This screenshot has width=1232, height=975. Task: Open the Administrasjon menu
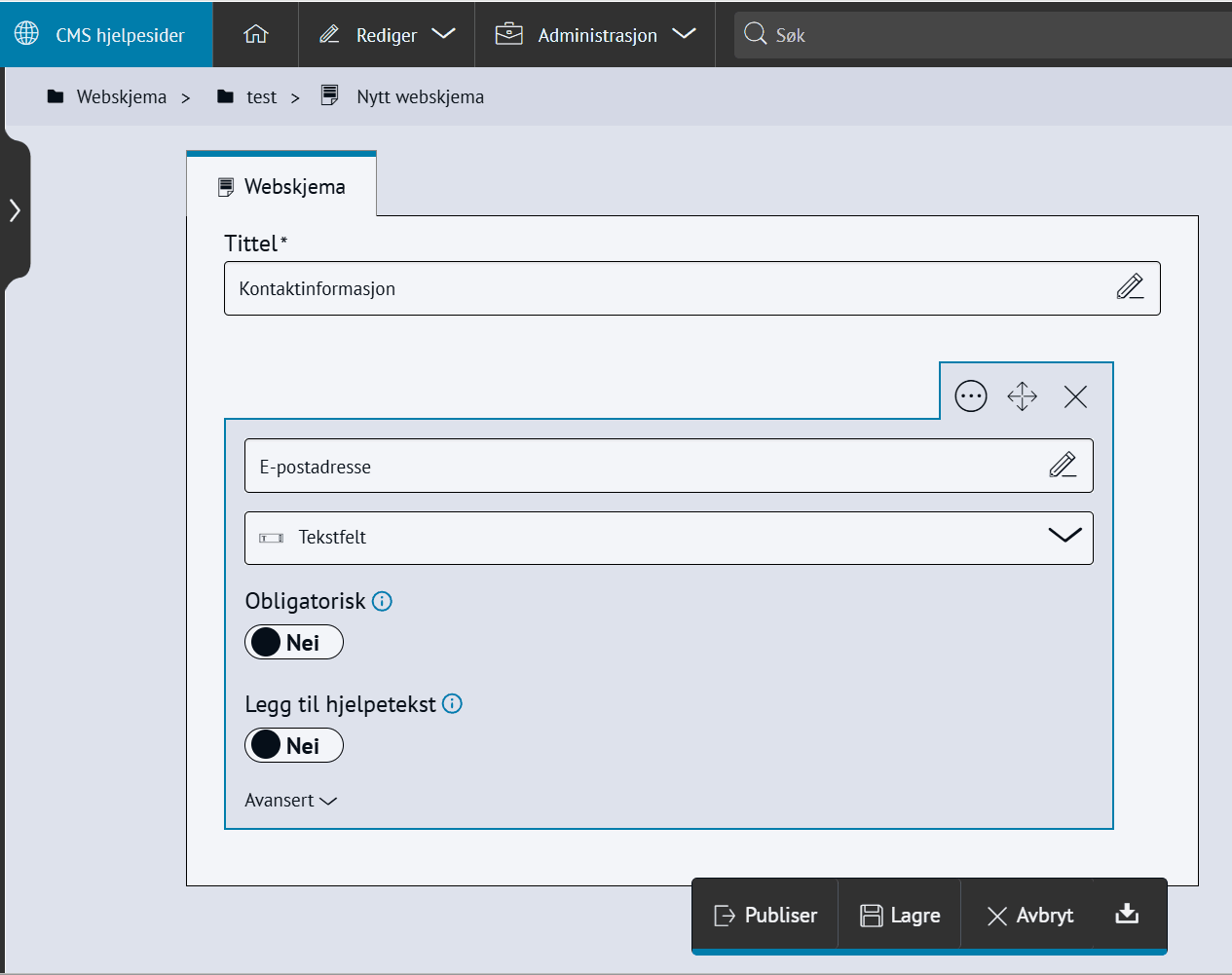[x=595, y=35]
